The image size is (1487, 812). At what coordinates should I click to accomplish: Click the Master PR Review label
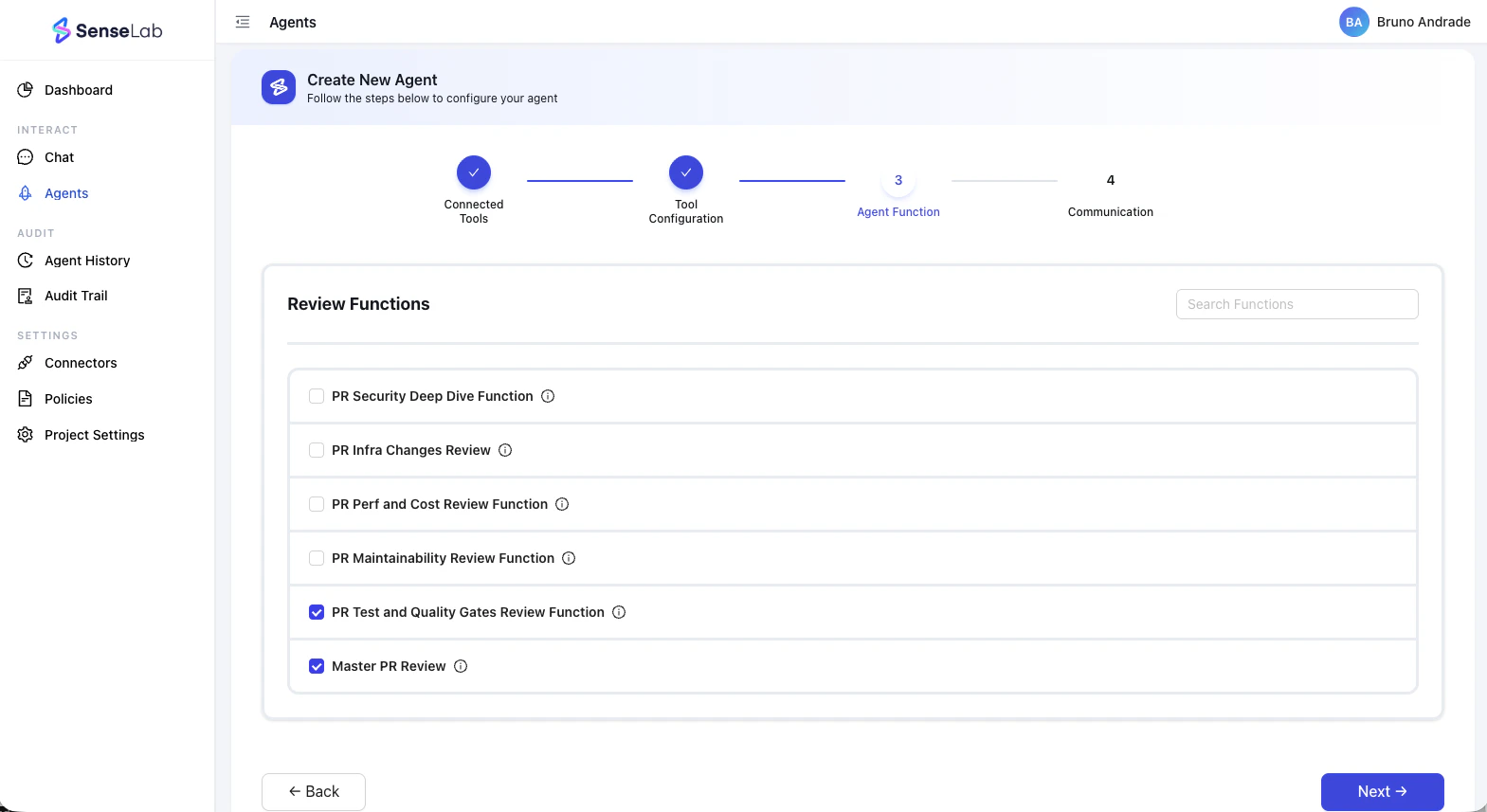coord(389,666)
